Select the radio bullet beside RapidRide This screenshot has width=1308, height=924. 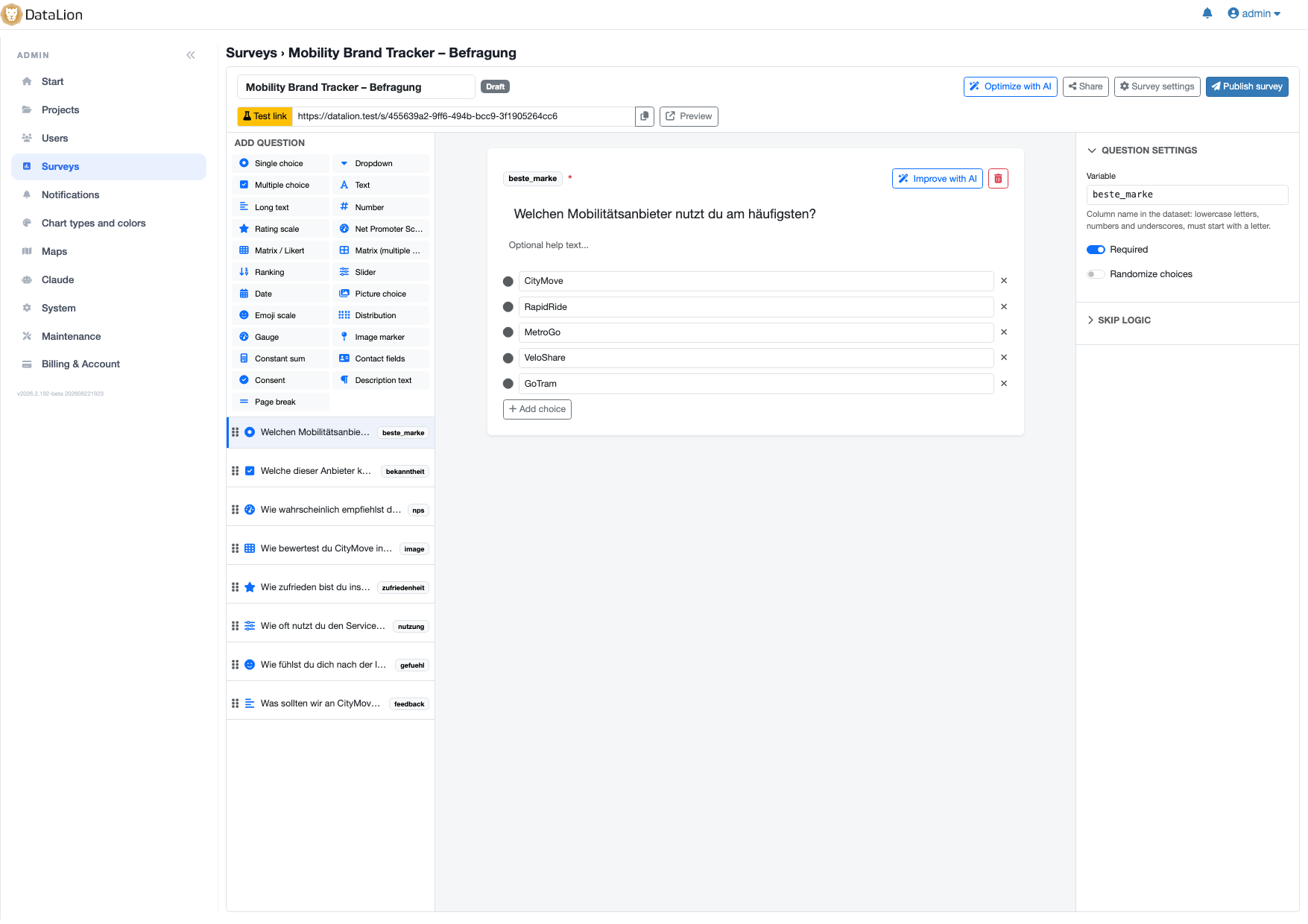[508, 307]
